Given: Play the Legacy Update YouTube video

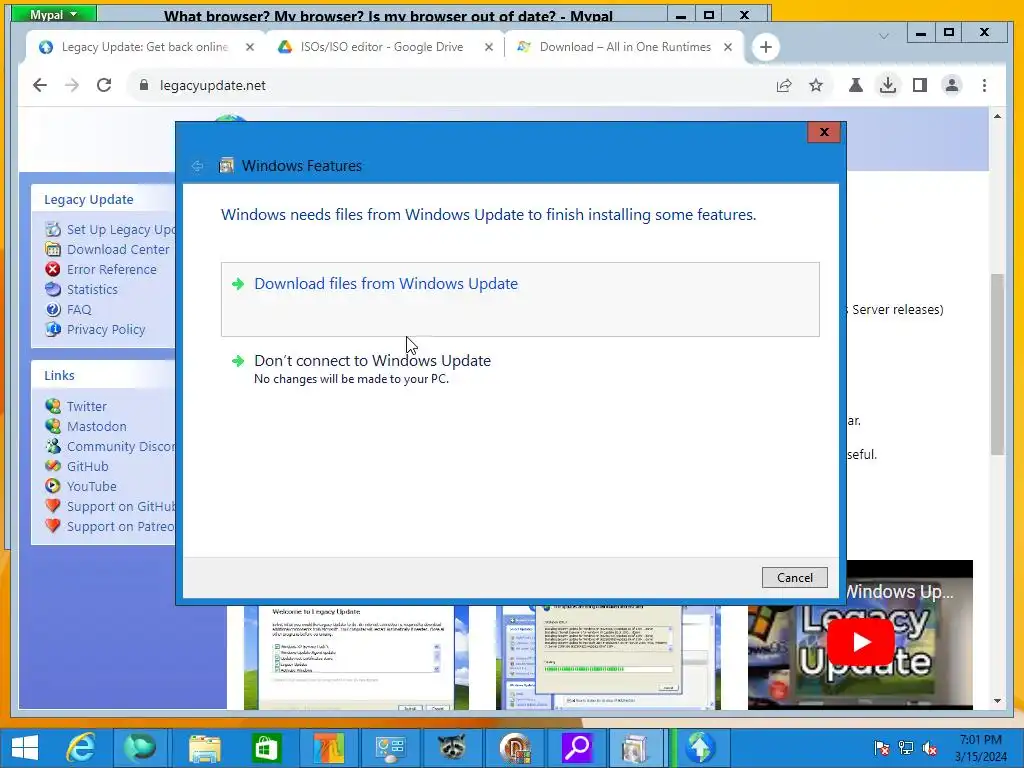Looking at the screenshot, I should 860,642.
